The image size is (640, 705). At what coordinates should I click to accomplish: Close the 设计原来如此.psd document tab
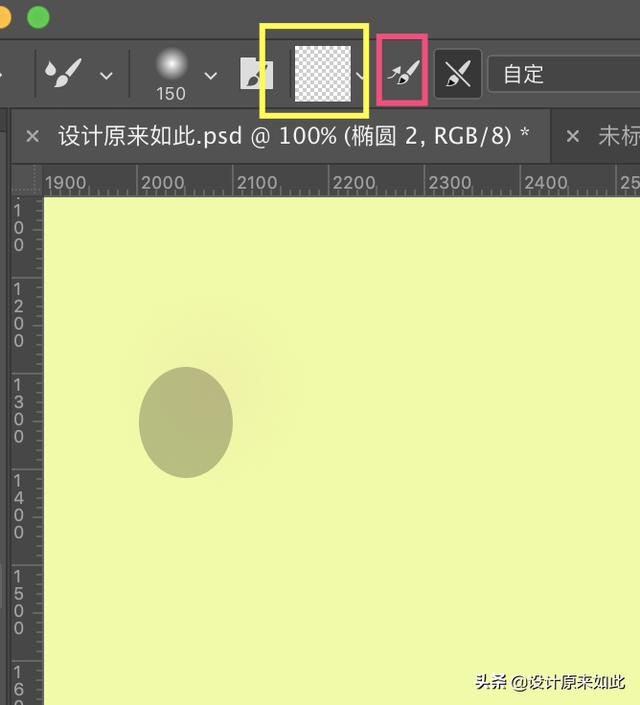(32, 136)
